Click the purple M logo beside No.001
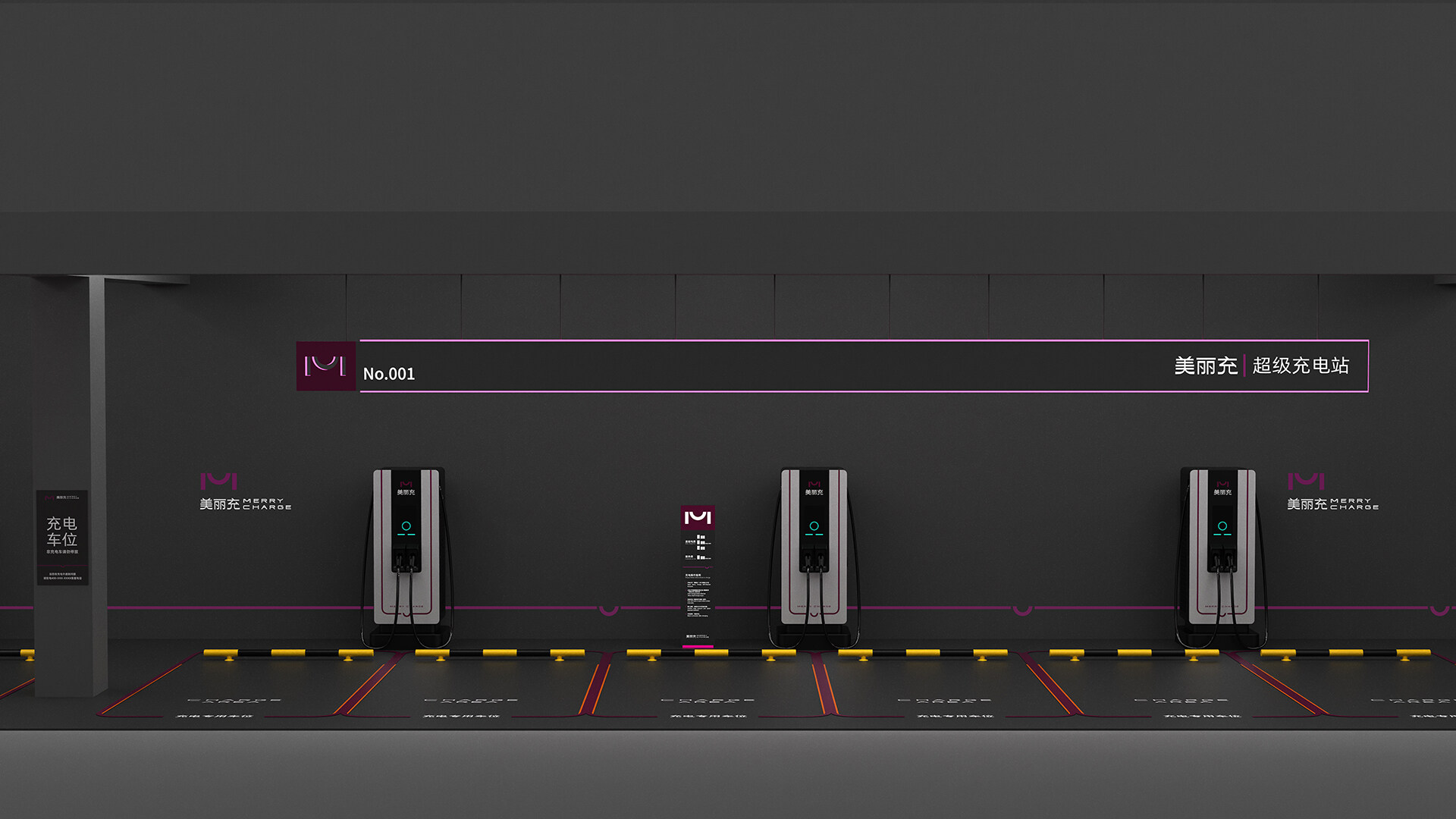This screenshot has width=1456, height=819. coord(324,367)
